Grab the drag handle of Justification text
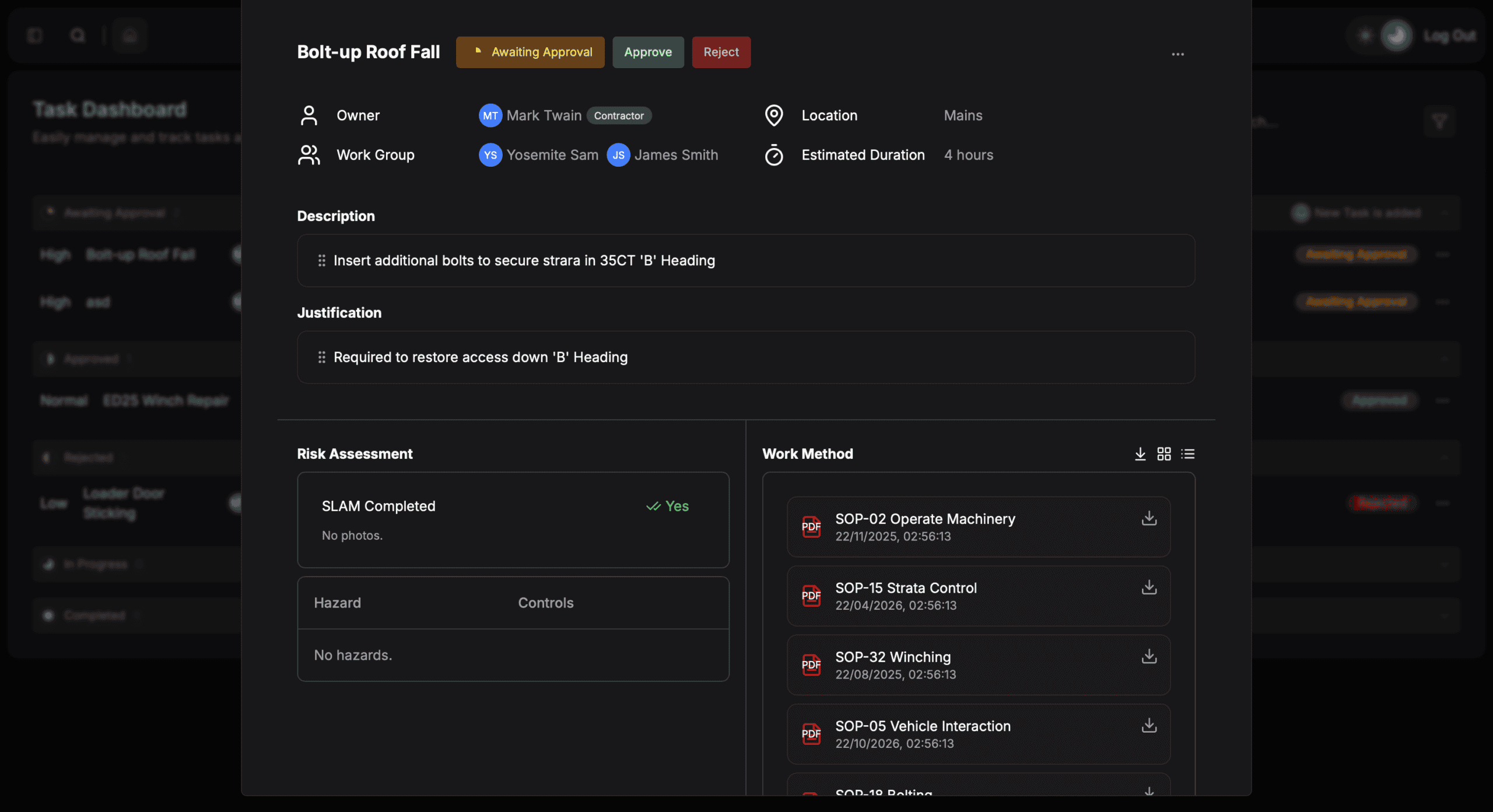1493x812 pixels. click(321, 357)
